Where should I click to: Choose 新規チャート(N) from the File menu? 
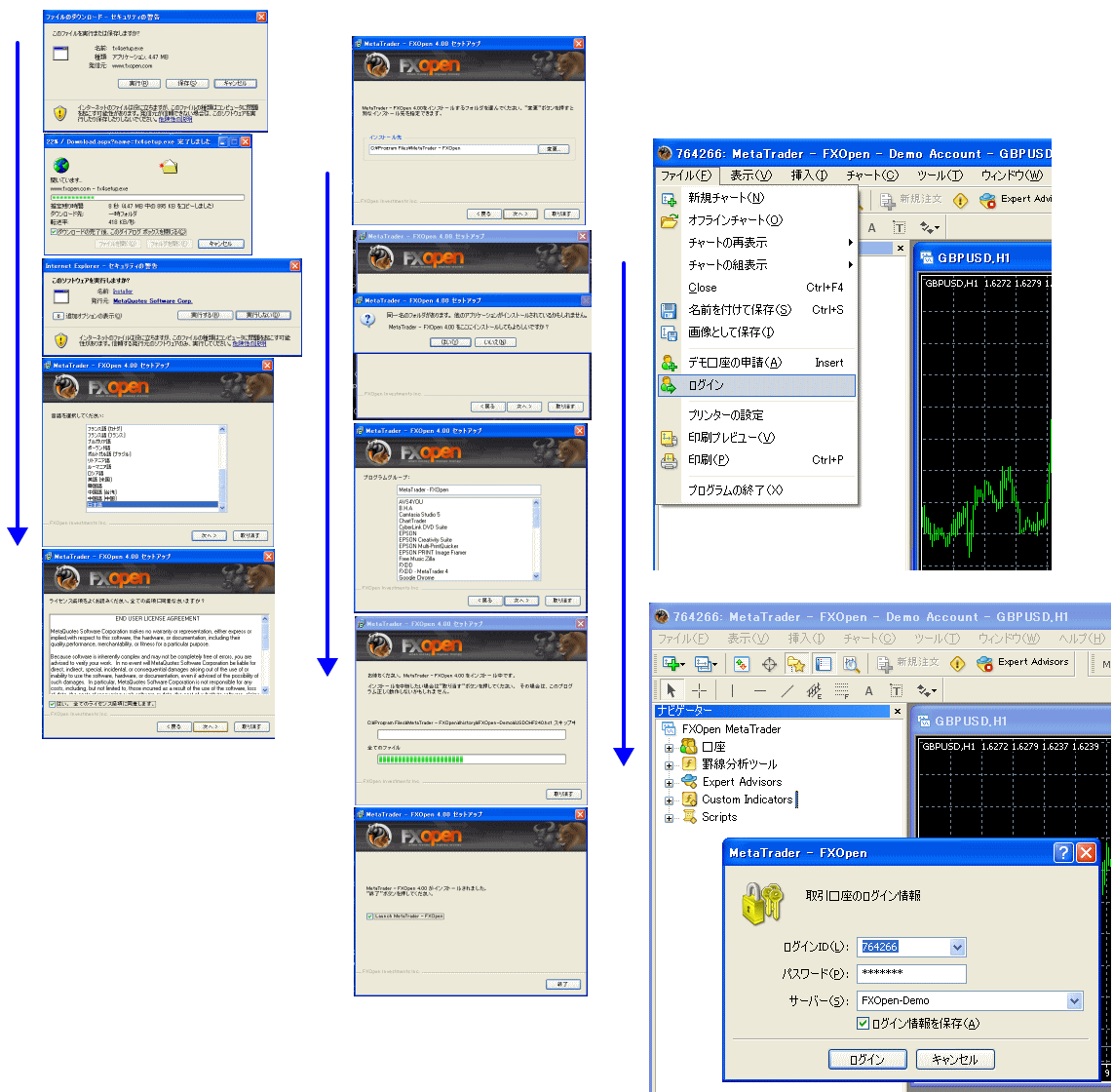tap(756, 198)
